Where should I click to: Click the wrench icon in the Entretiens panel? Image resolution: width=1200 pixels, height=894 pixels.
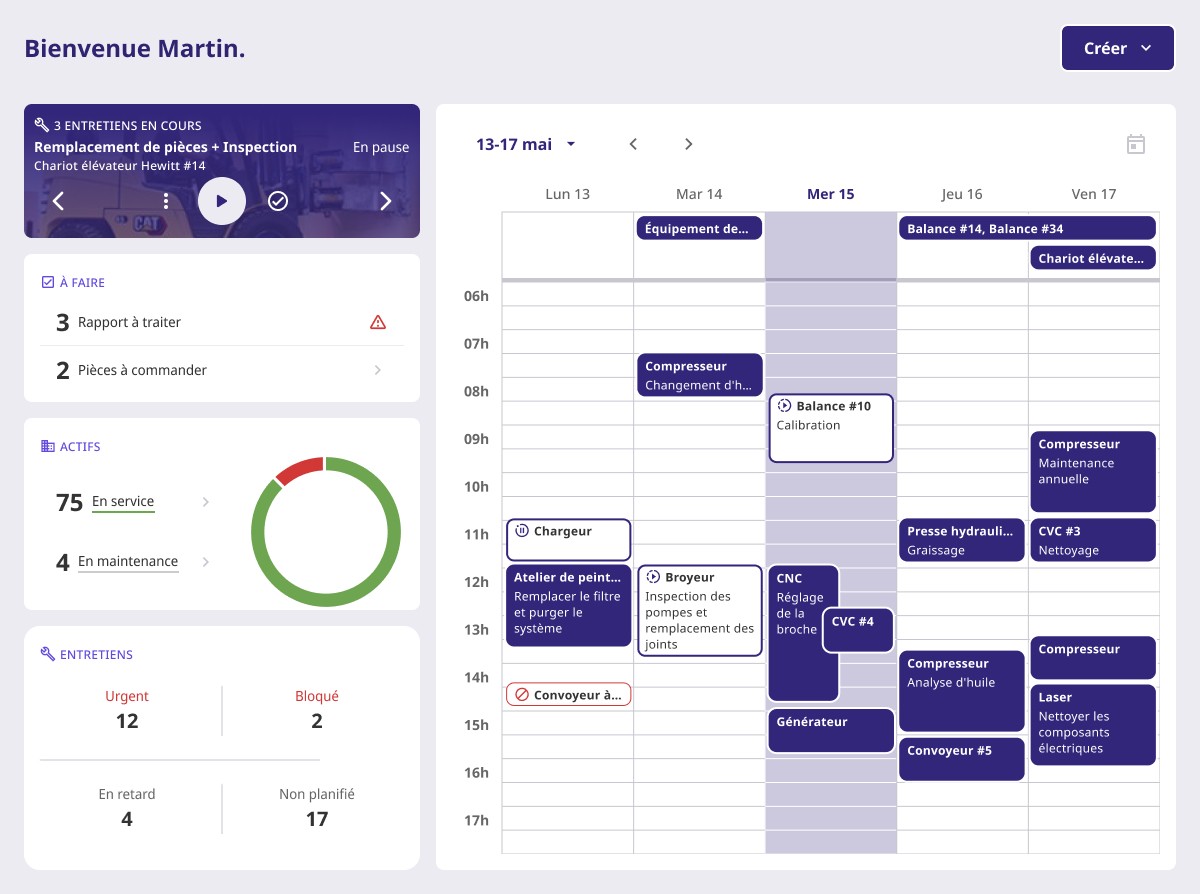pyautogui.click(x=44, y=653)
